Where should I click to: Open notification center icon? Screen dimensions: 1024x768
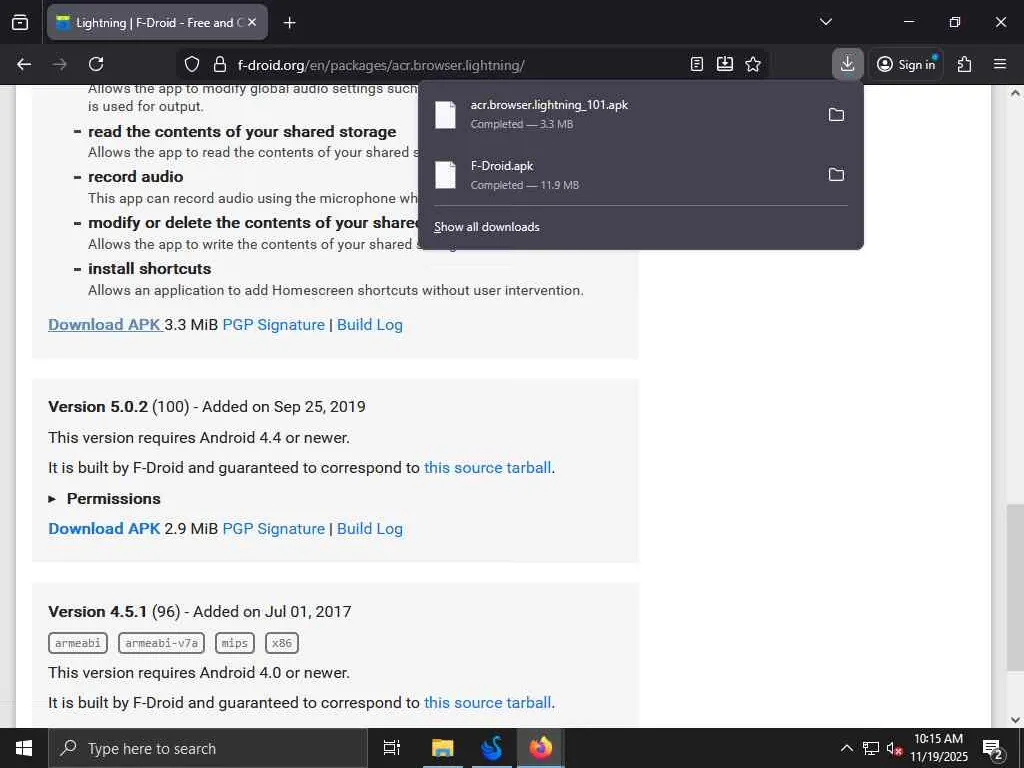(x=993, y=749)
